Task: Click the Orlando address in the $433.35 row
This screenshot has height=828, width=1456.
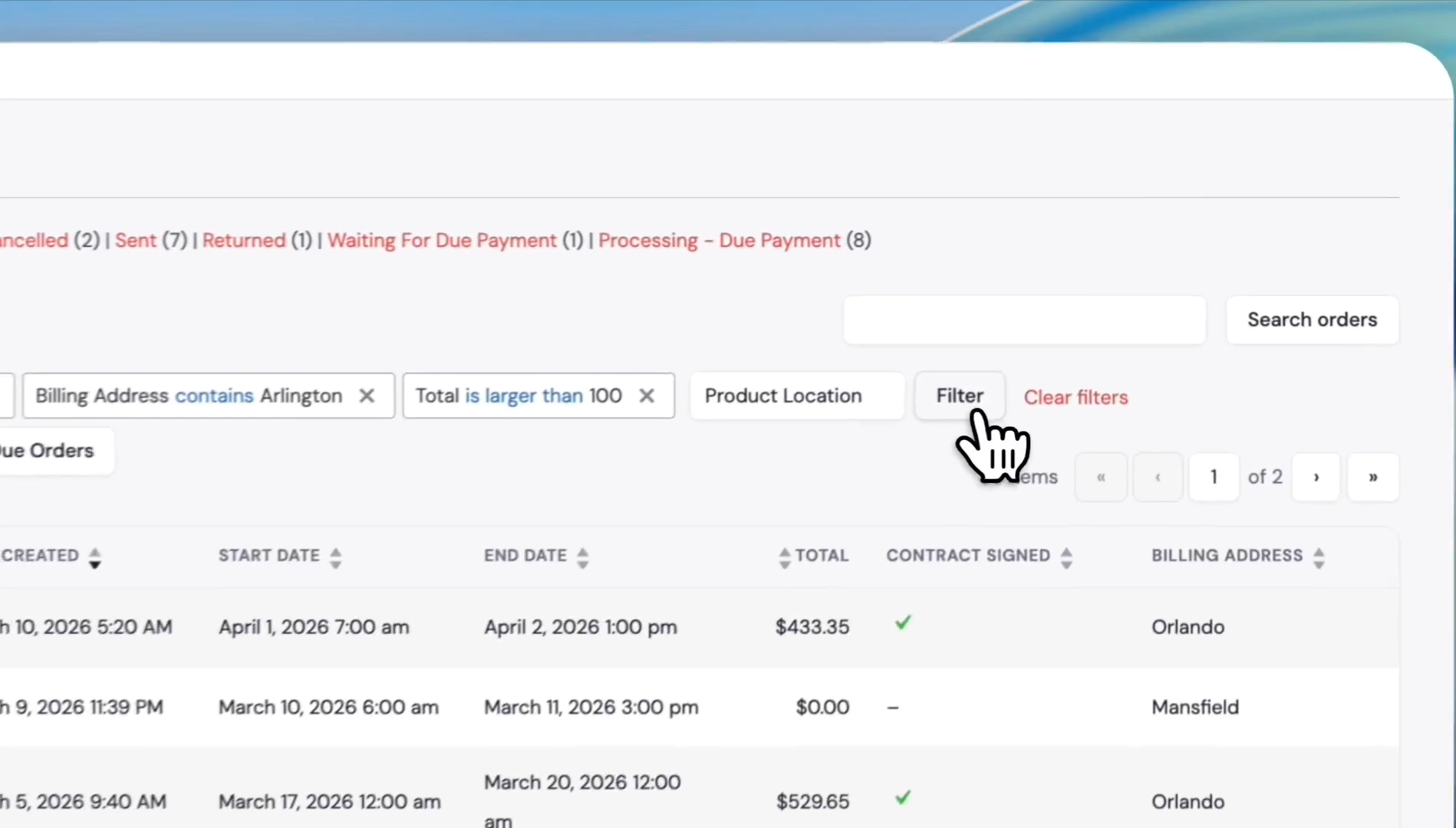Action: coord(1188,627)
